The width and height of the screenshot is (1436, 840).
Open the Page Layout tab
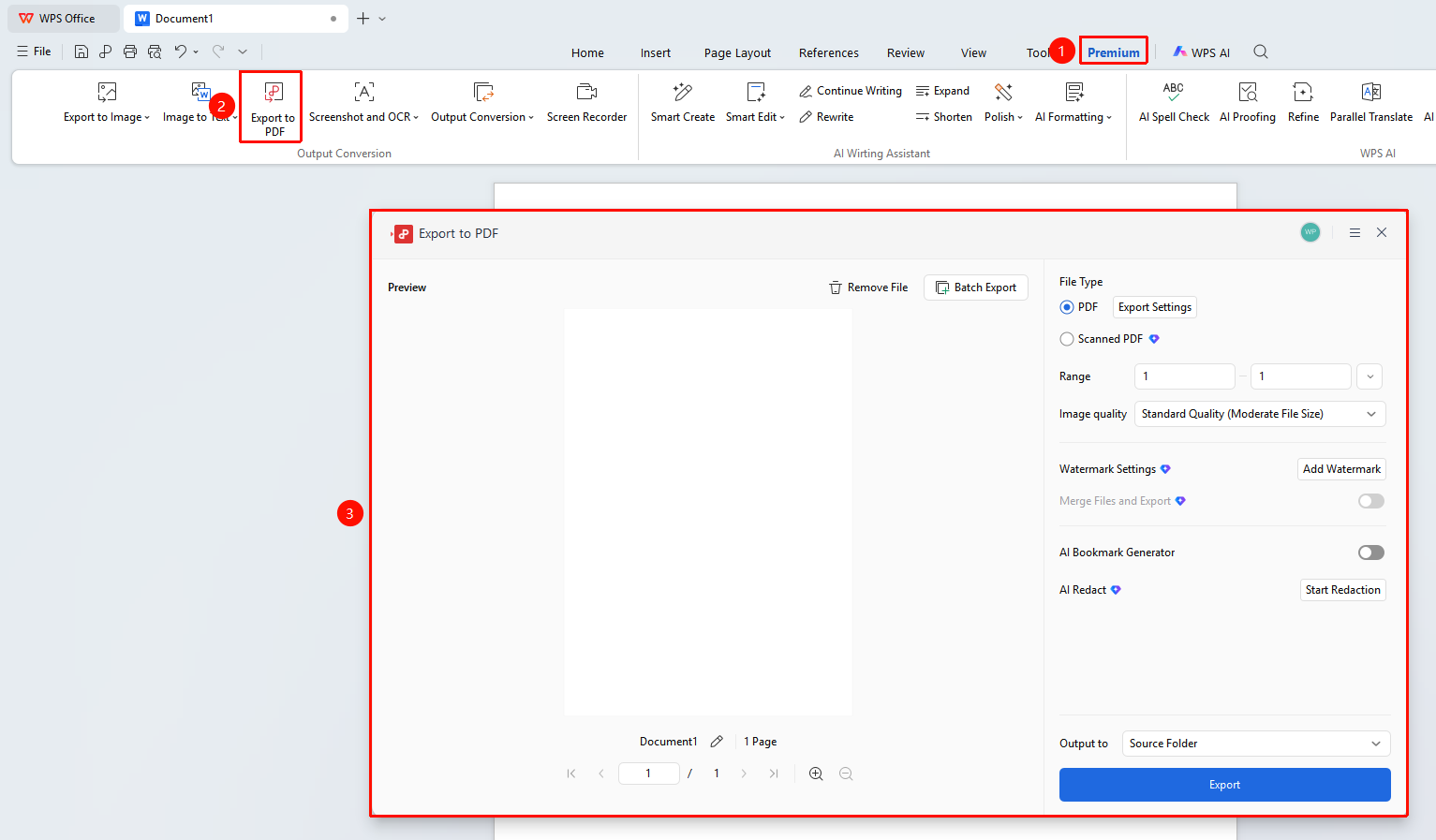[x=737, y=52]
